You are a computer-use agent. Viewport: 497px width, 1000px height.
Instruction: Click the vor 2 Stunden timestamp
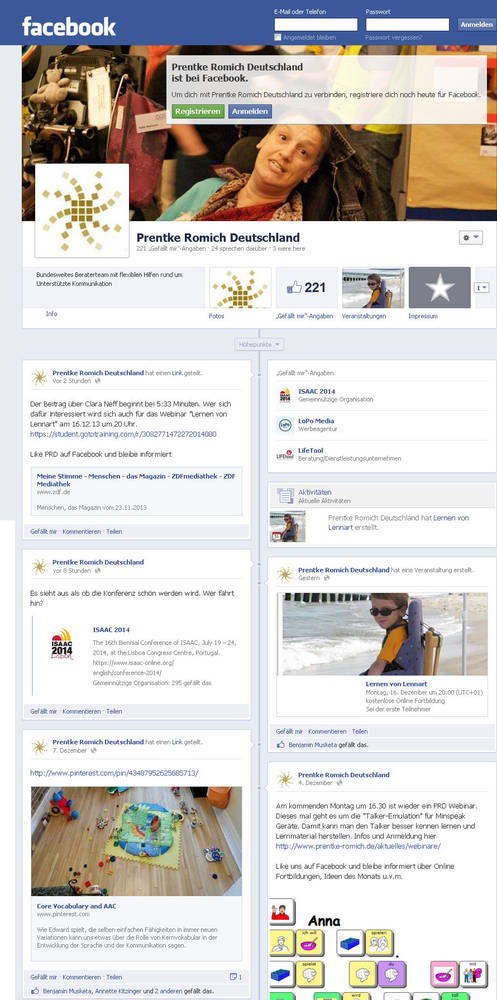71,381
